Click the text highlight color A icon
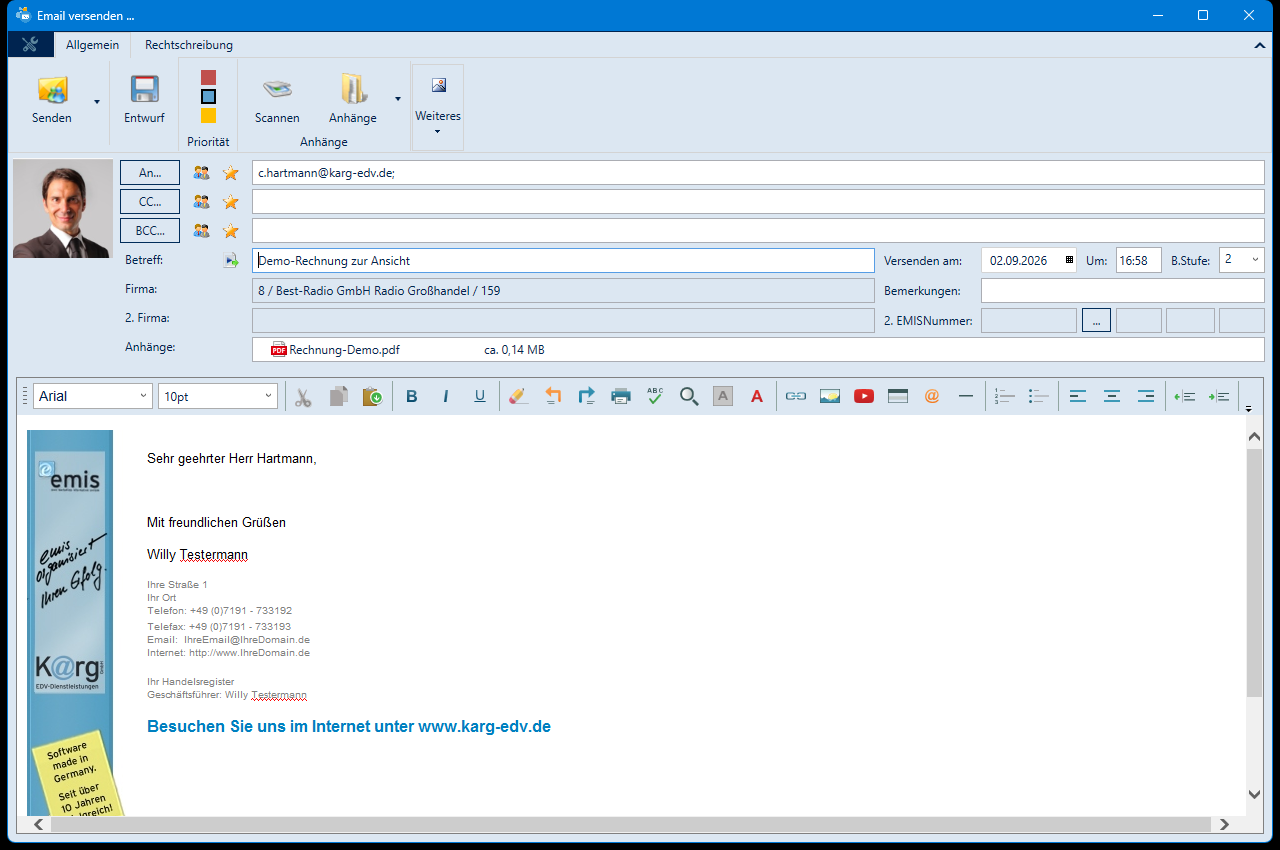 723,396
